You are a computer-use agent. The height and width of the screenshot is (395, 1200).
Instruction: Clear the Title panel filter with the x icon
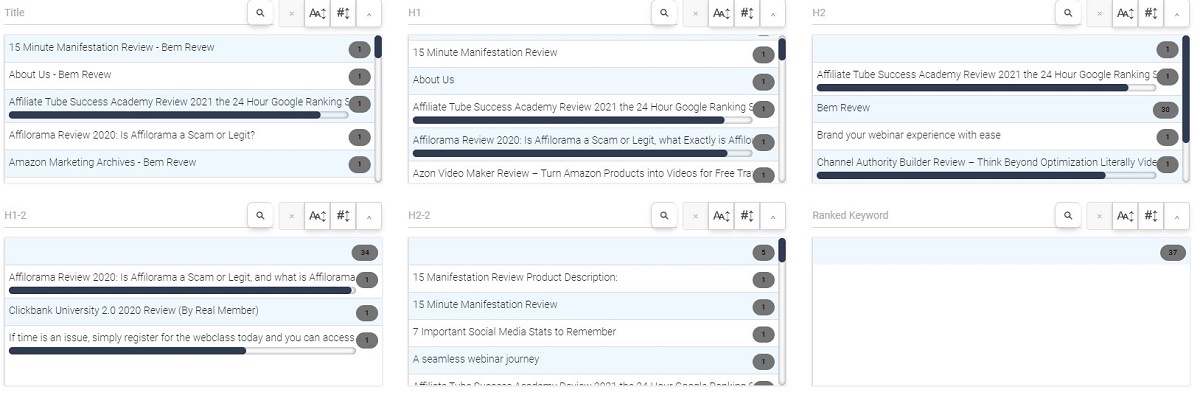click(x=291, y=13)
